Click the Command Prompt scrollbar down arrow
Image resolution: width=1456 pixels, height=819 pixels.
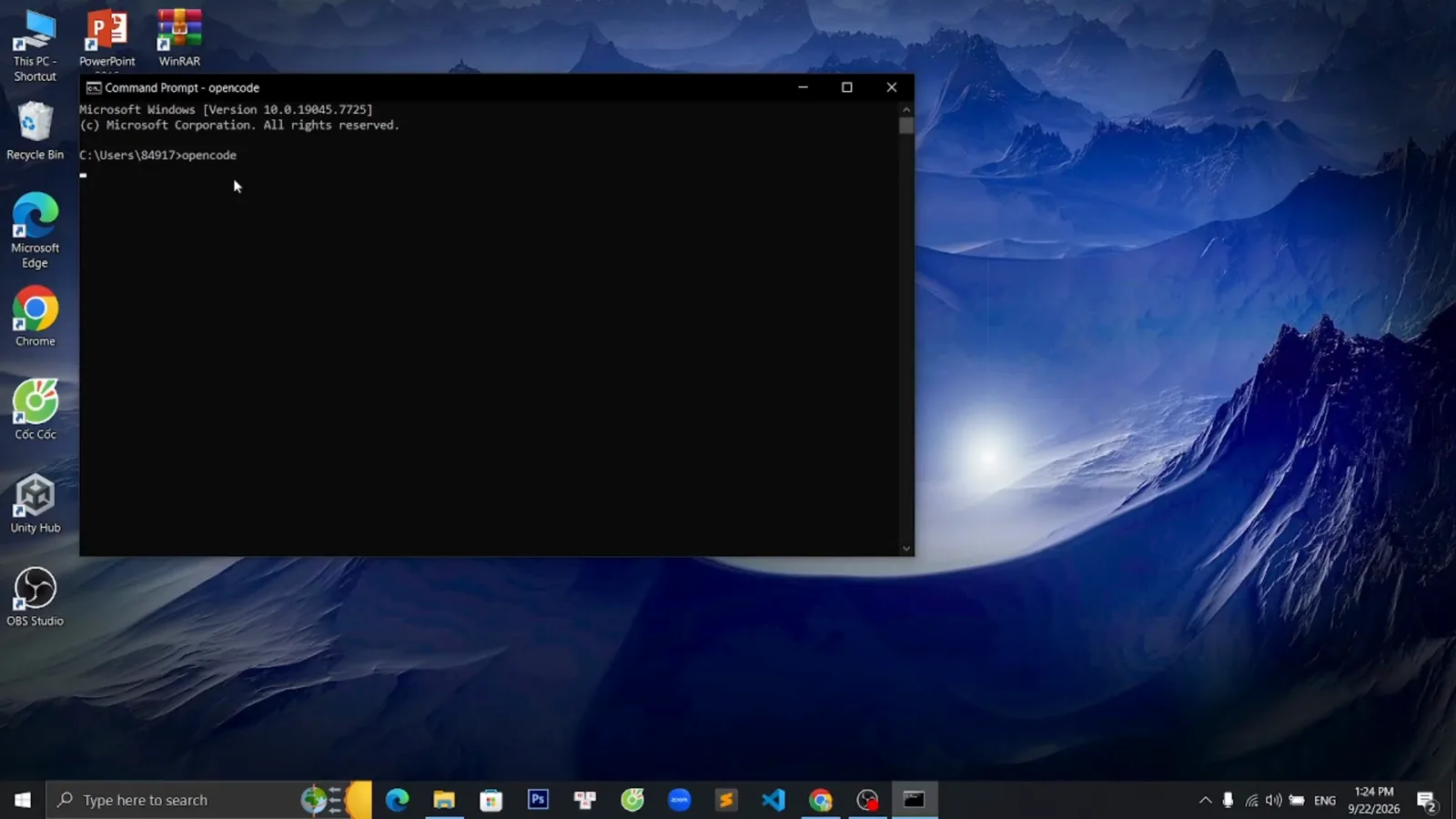click(x=906, y=549)
